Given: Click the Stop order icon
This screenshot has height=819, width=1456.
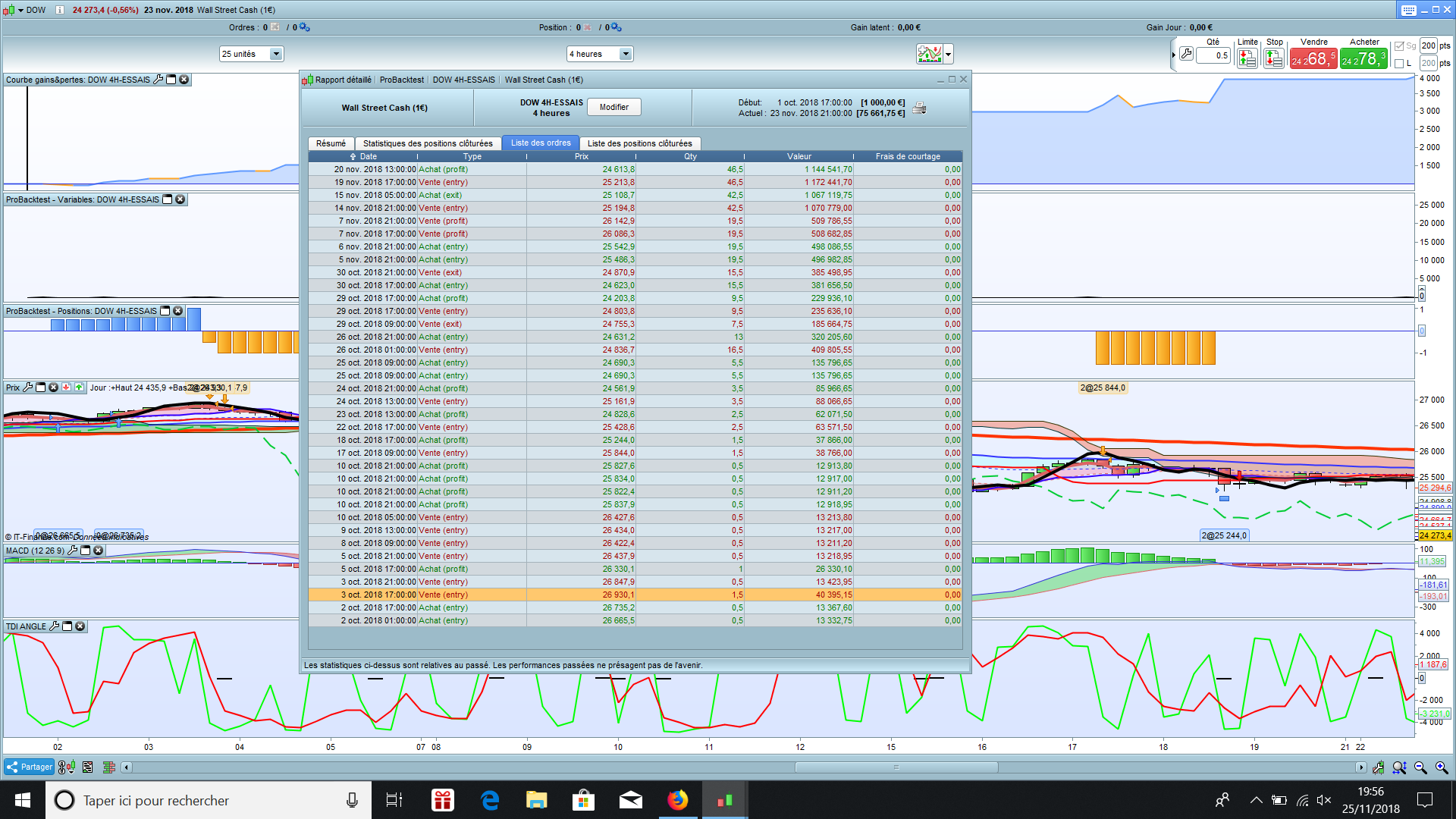Looking at the screenshot, I should pyautogui.click(x=1274, y=58).
